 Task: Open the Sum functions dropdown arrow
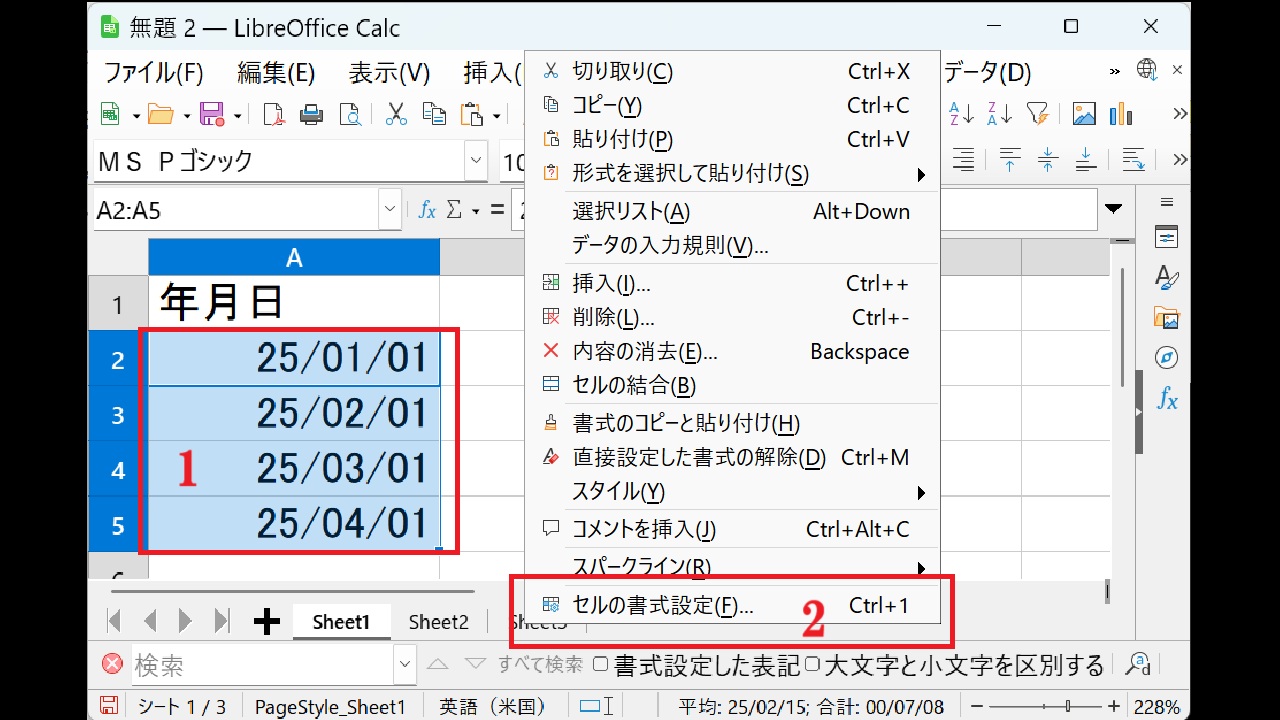pos(475,211)
